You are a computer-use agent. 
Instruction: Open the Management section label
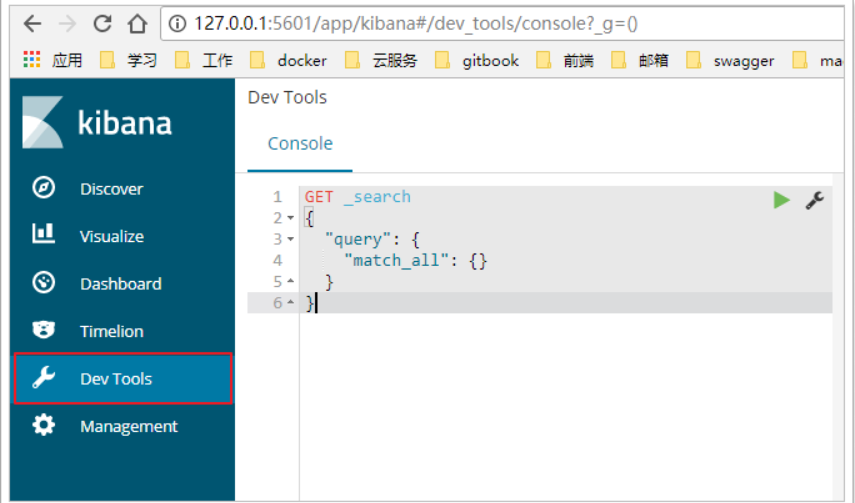coord(128,426)
